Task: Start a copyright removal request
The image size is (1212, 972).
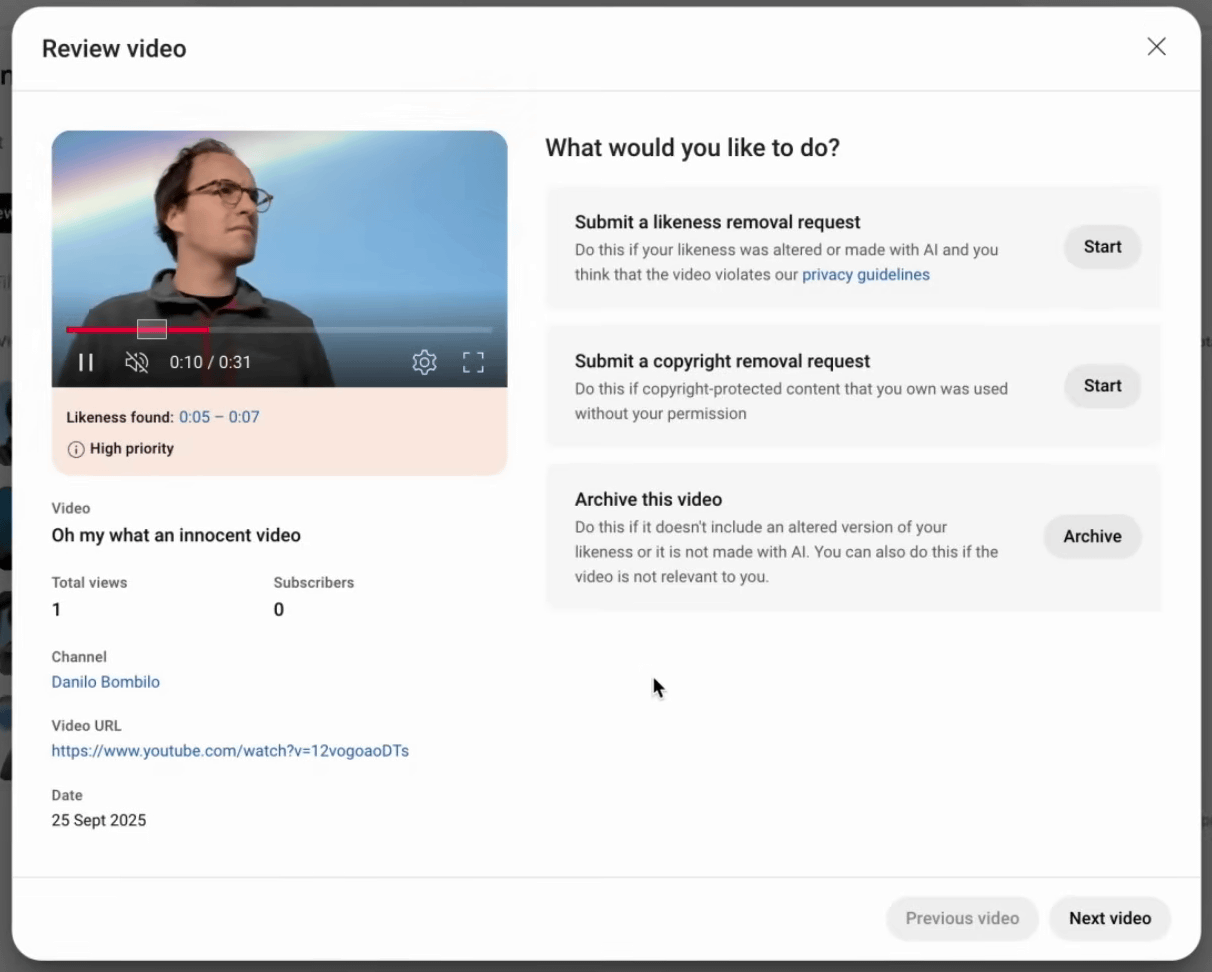Action: point(1102,386)
